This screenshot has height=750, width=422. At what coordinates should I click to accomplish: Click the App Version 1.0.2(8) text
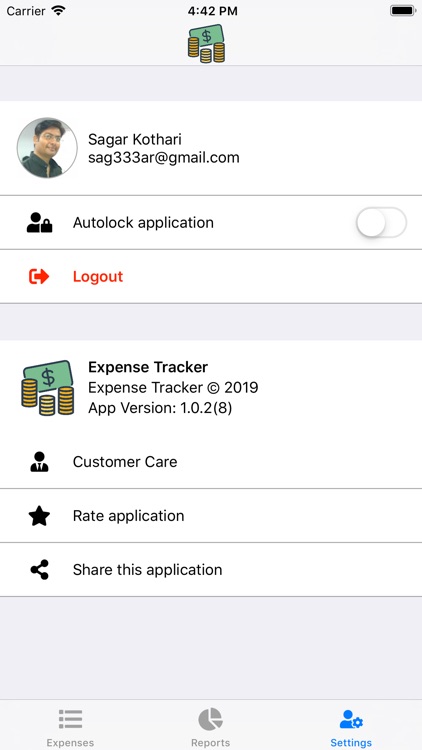coord(160,408)
